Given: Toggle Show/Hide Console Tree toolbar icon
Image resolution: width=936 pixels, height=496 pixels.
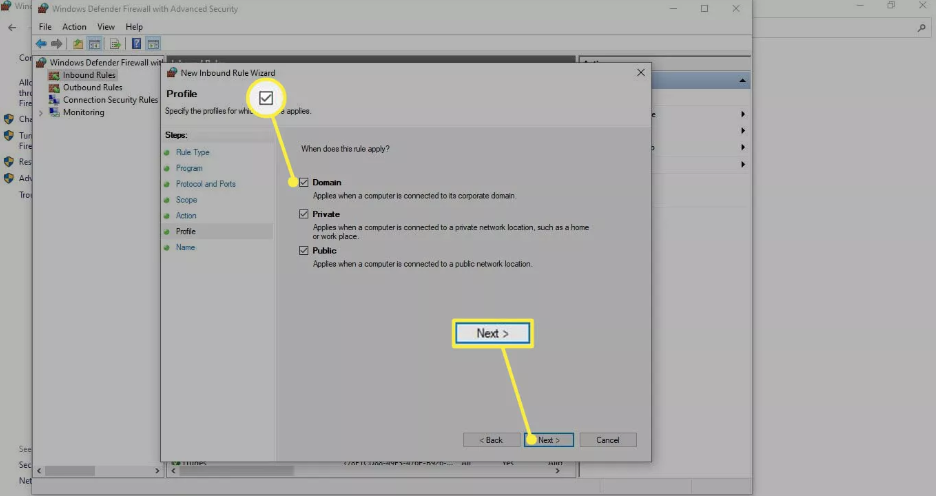Looking at the screenshot, I should point(94,44).
